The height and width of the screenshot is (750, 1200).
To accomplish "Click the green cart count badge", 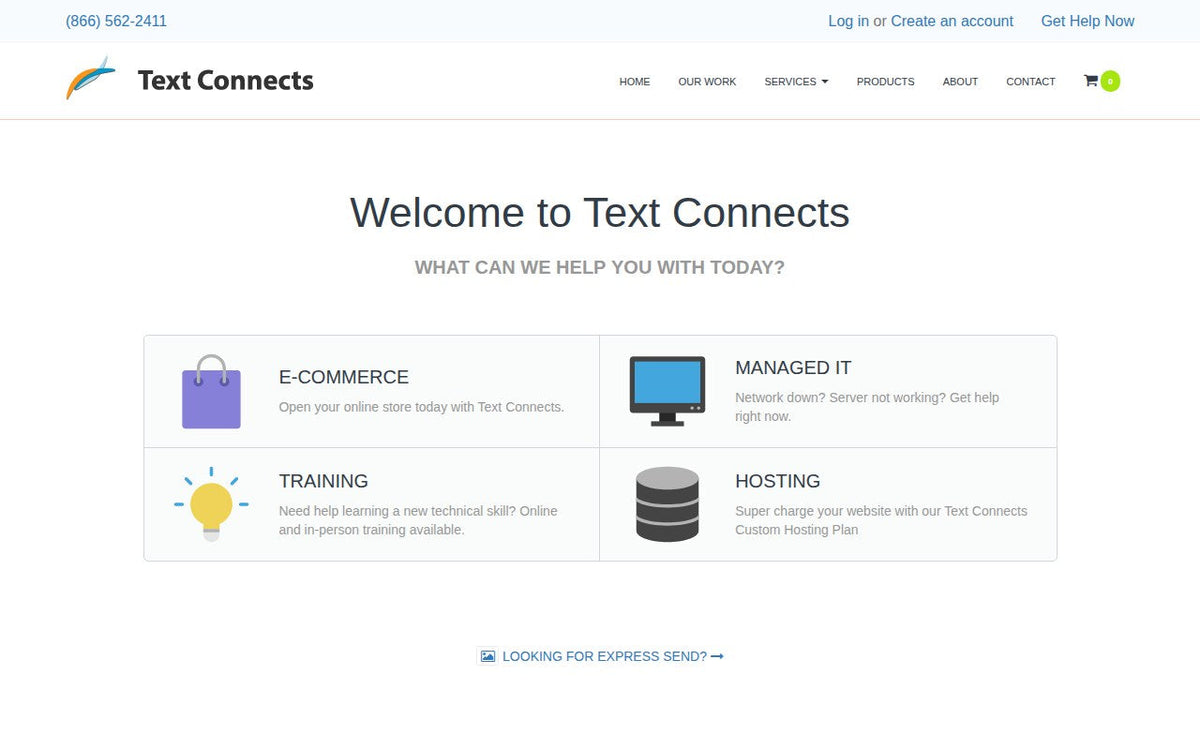I will (1110, 81).
